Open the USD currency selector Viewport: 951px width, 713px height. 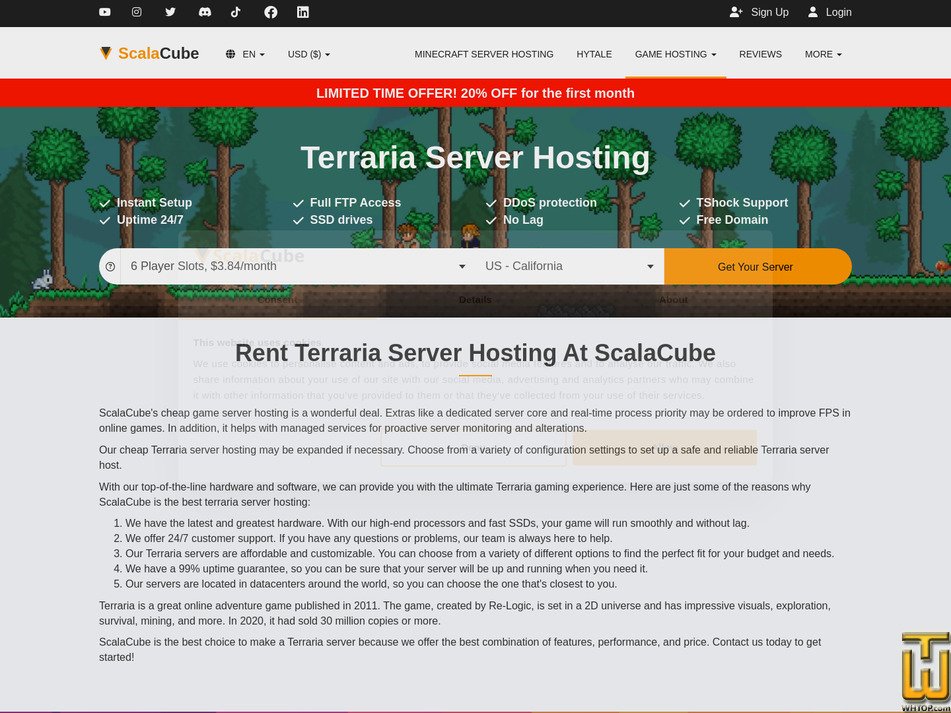[308, 54]
